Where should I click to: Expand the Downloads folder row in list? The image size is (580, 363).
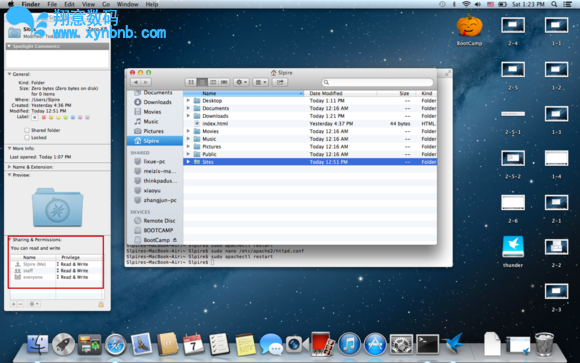point(188,116)
